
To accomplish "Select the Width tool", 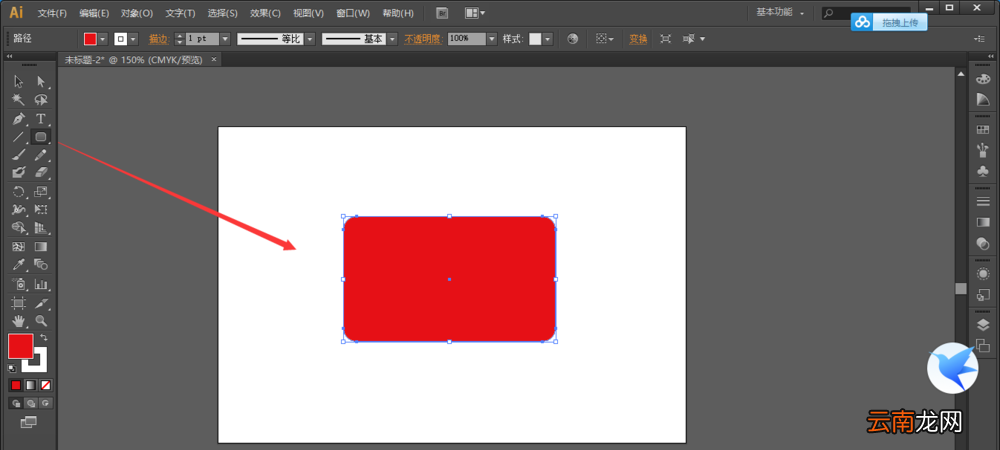I will [x=18, y=209].
